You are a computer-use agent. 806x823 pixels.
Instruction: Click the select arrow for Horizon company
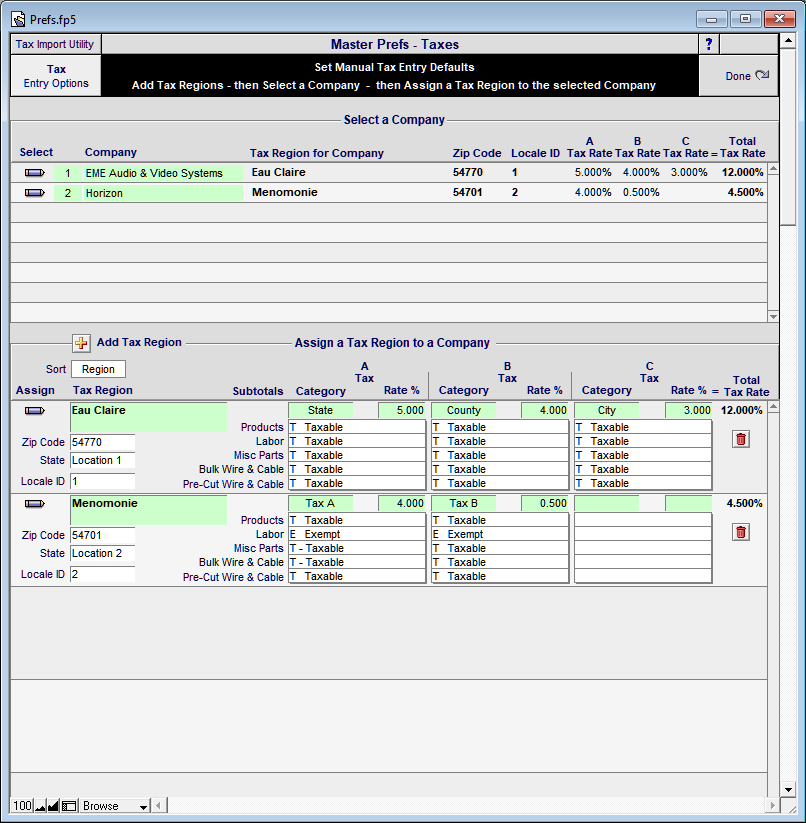[x=35, y=193]
